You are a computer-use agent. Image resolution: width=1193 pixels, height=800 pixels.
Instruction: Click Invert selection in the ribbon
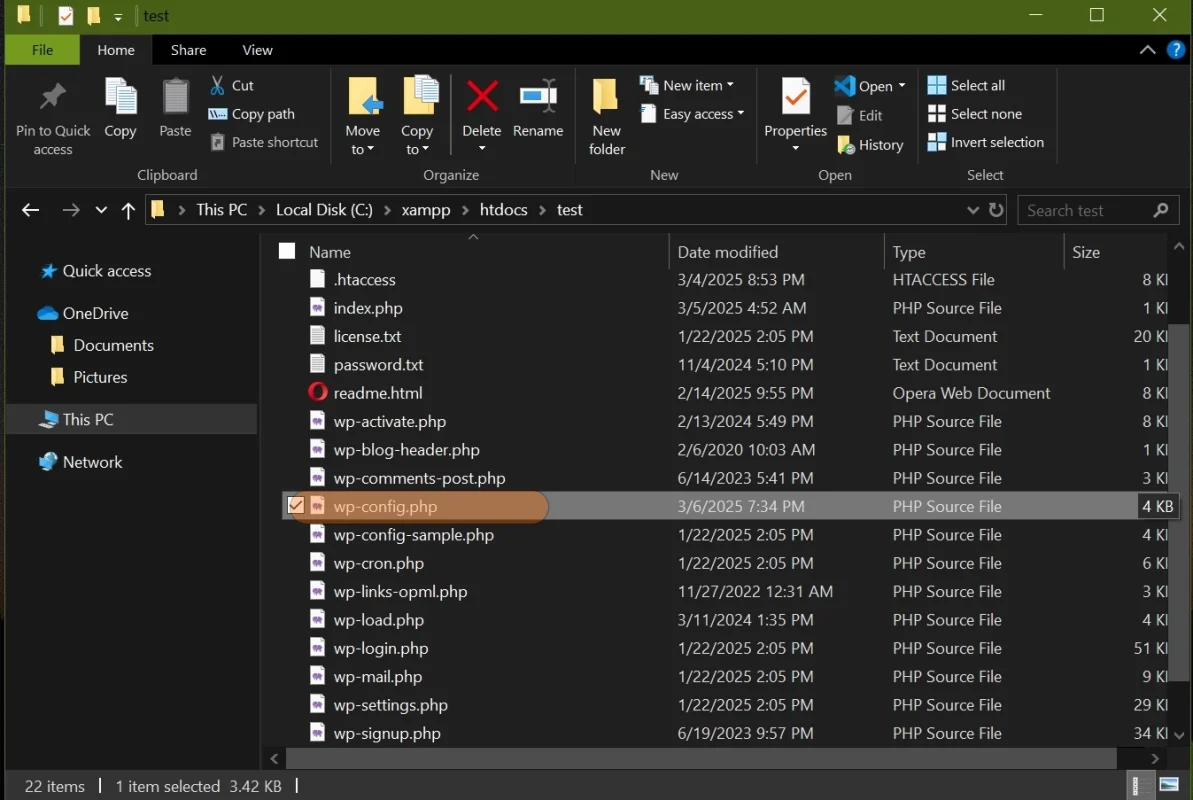coord(985,142)
